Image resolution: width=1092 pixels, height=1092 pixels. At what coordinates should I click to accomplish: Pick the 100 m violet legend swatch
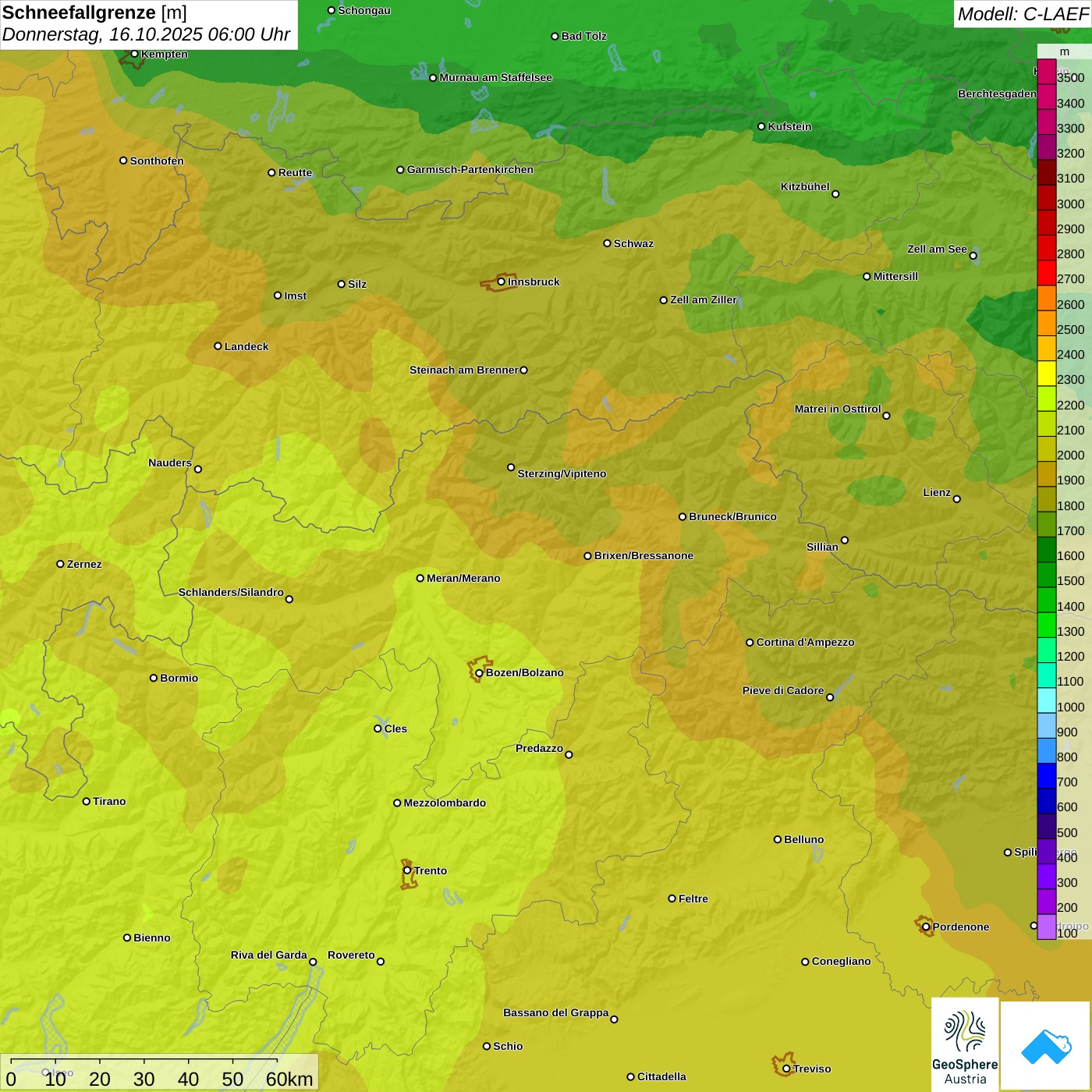coord(1046,927)
